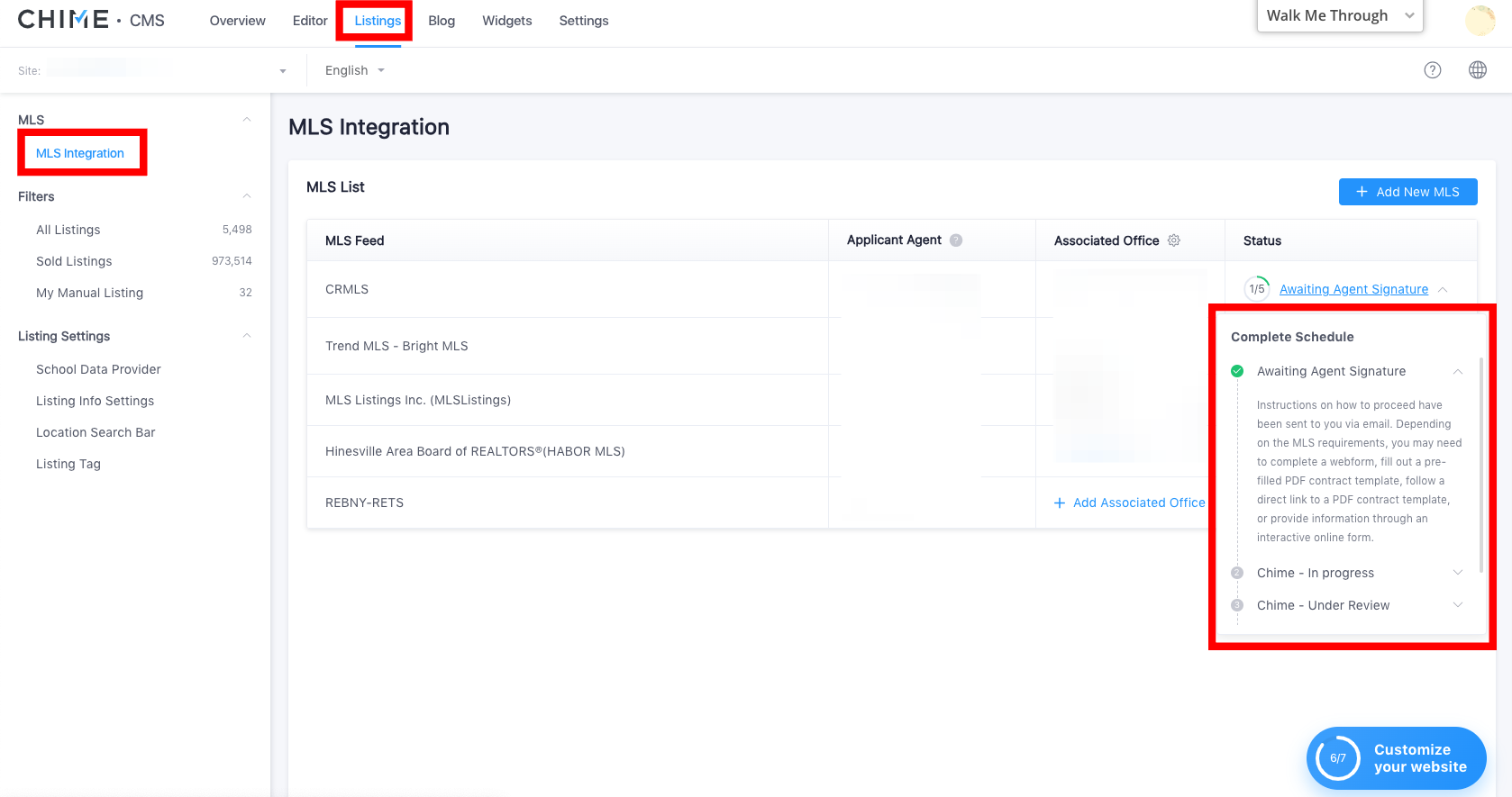Image resolution: width=1512 pixels, height=797 pixels.
Task: Click the help question mark icon
Action: click(x=1432, y=70)
